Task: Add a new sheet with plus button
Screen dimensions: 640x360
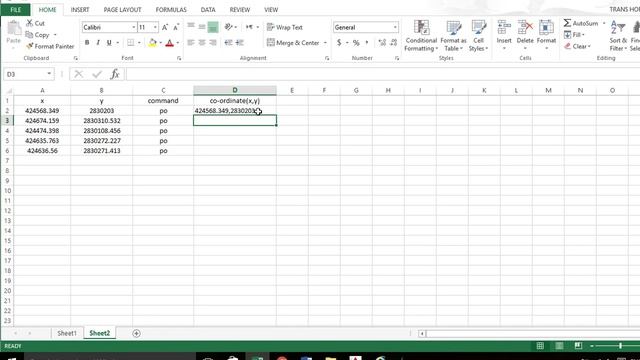Action: (136, 333)
